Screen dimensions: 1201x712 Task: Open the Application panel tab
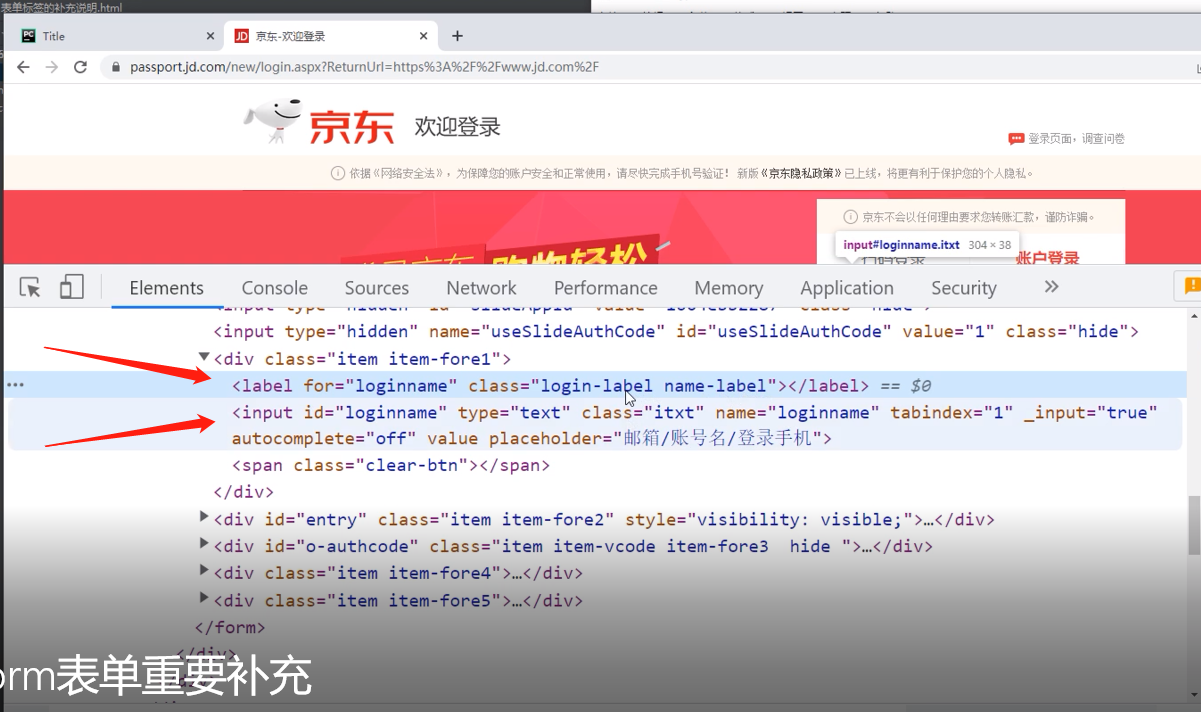[x=847, y=288]
